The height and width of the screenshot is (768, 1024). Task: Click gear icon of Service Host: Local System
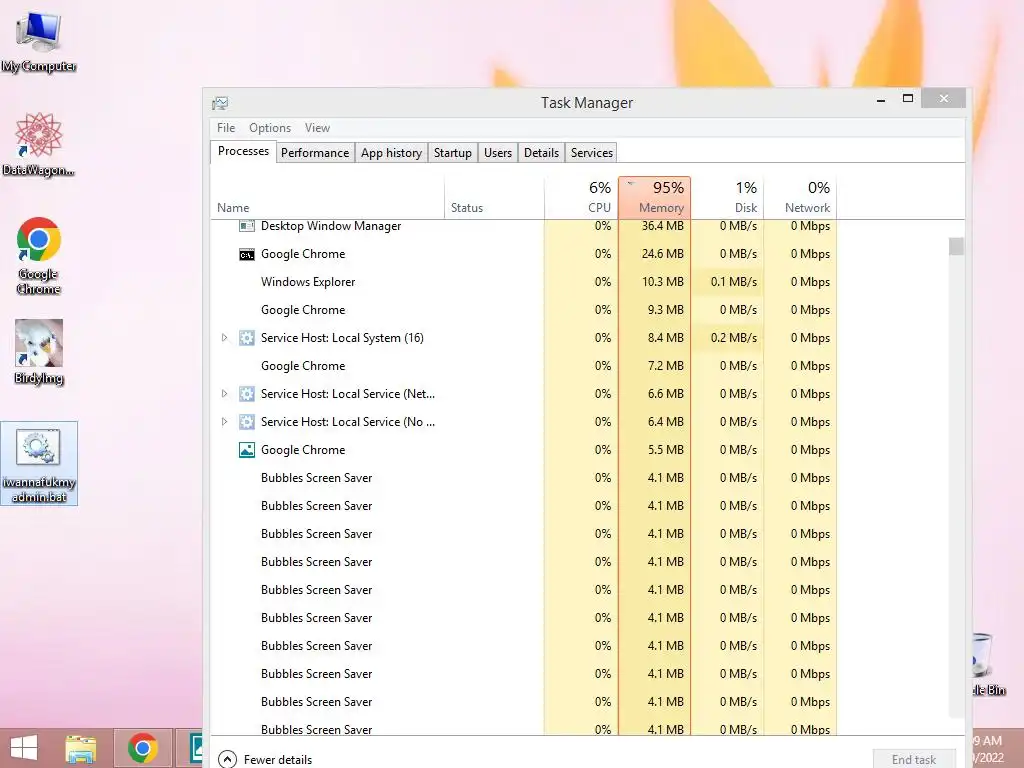tap(246, 338)
